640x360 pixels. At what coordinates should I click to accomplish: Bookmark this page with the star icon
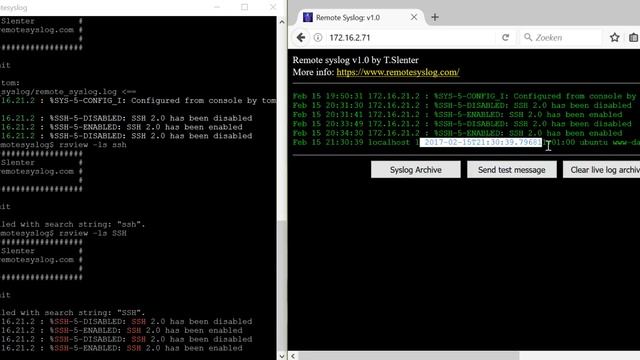pyautogui.click(x=614, y=38)
